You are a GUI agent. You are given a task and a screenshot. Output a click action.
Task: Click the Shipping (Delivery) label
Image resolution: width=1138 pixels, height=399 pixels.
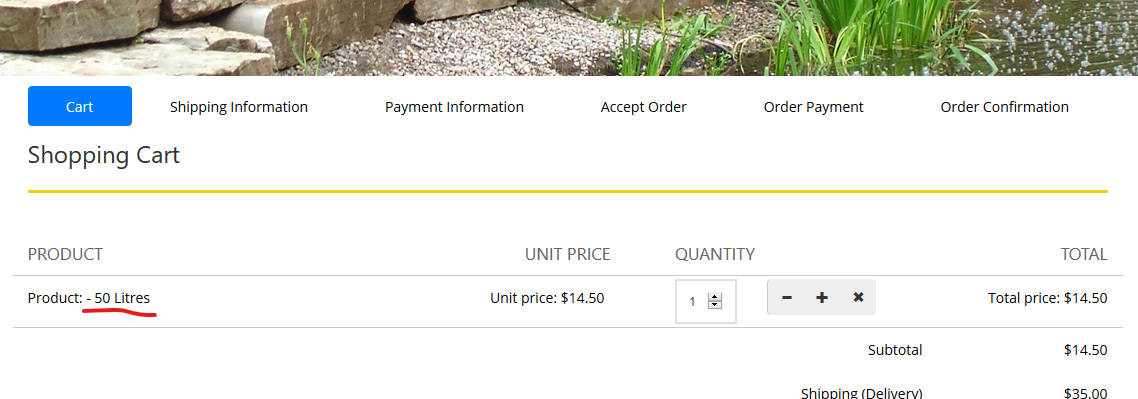861,393
